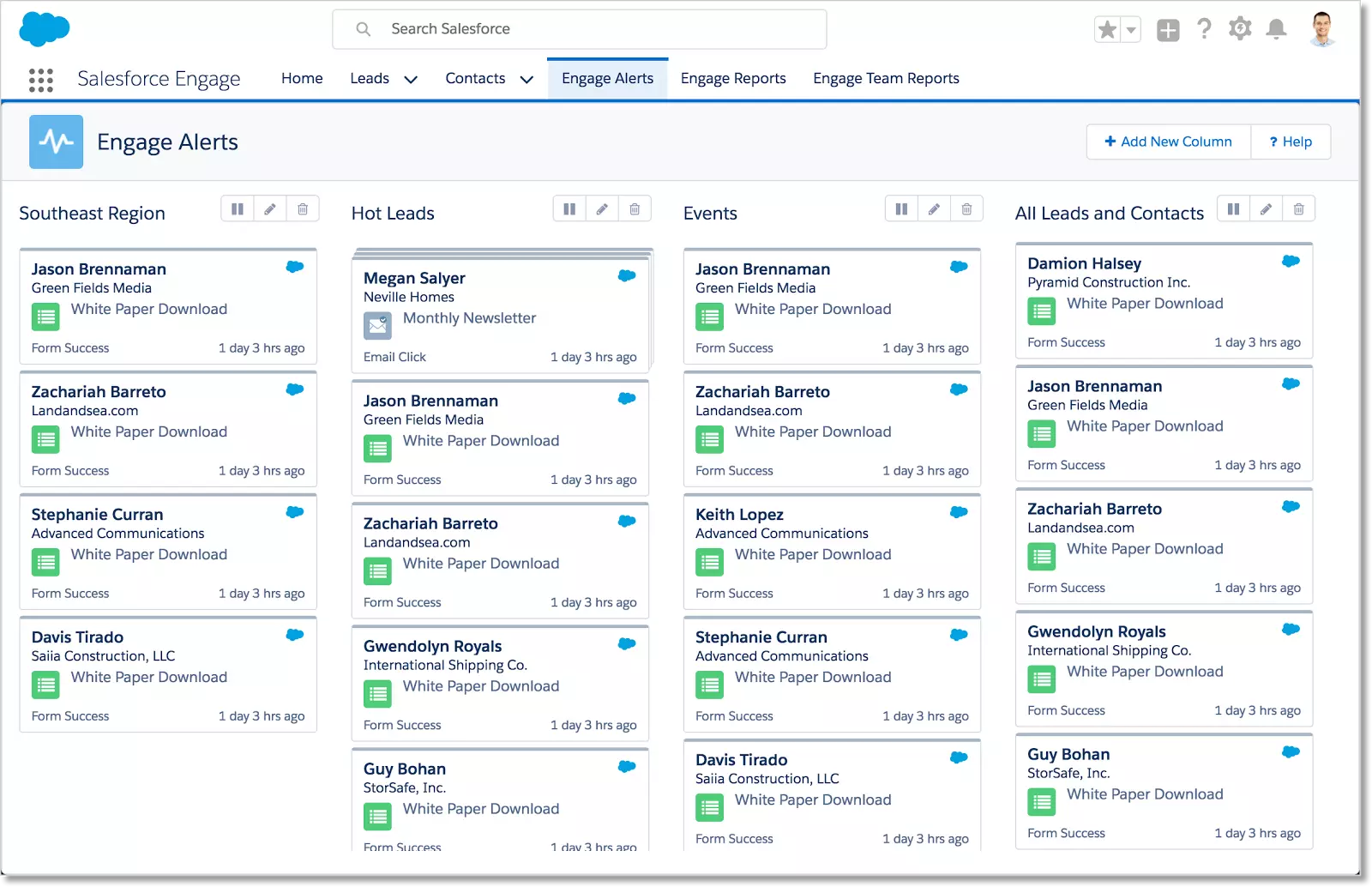Click cloud icon on Damion Halsey card
The image size is (1372, 887).
1291,261
